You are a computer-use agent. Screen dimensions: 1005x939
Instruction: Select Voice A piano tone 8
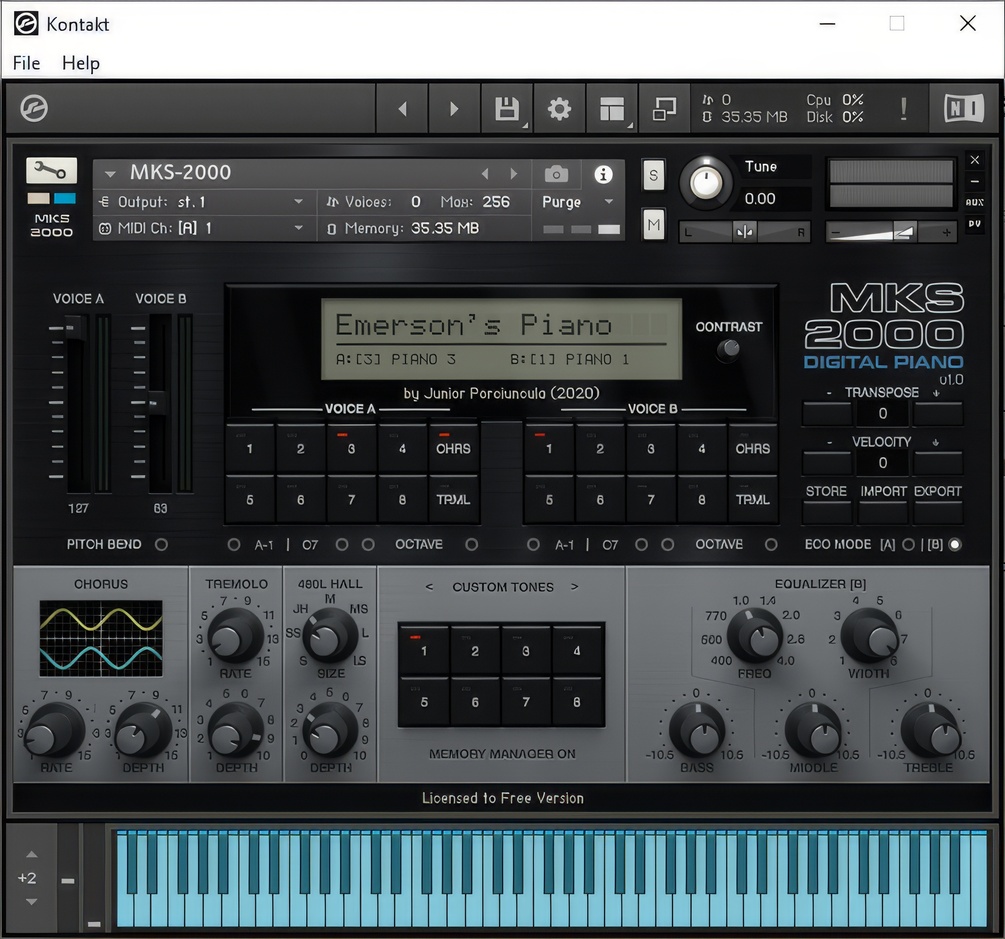(402, 499)
